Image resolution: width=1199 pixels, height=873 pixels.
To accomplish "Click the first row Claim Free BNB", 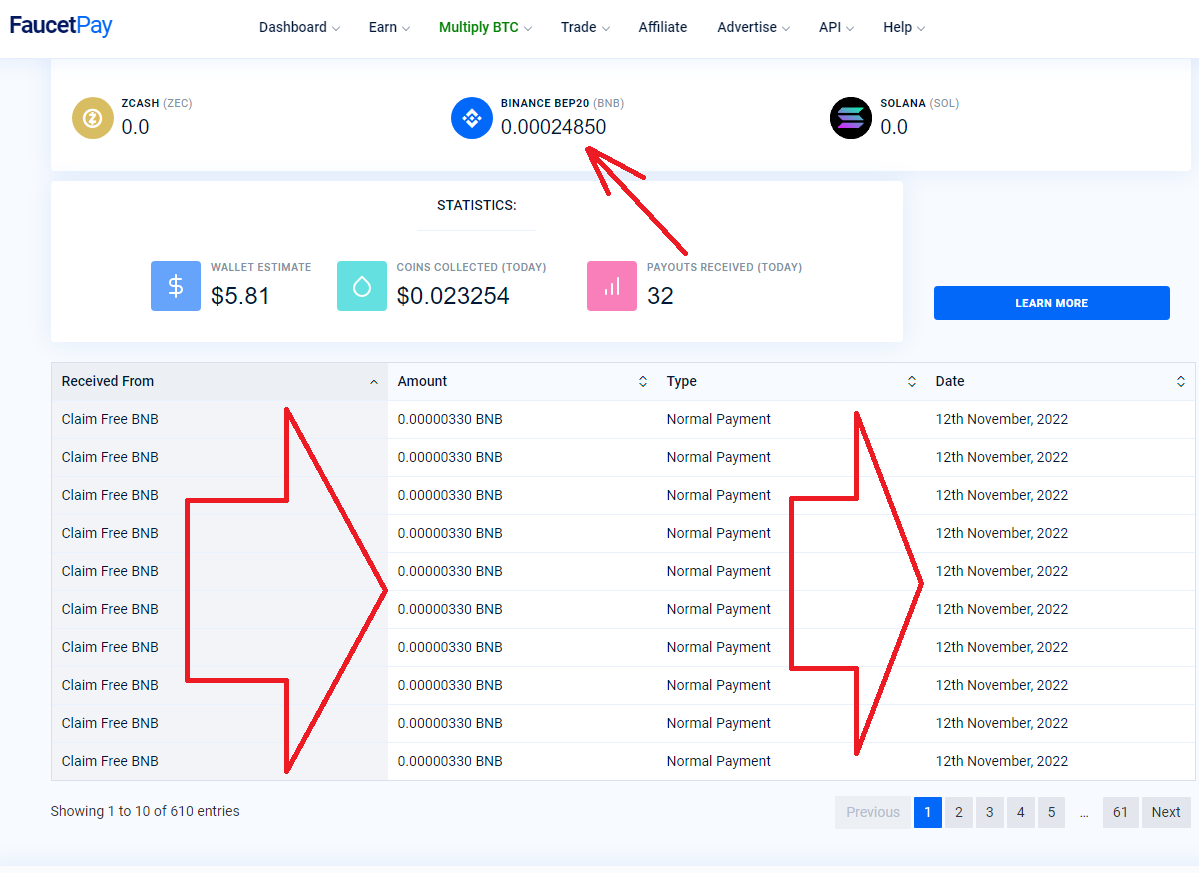I will click(x=110, y=420).
